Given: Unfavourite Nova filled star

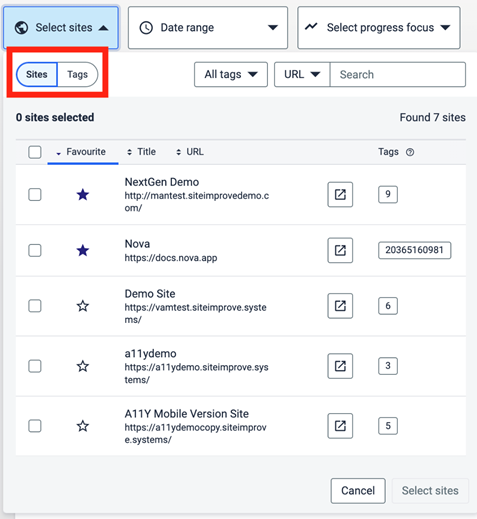Looking at the screenshot, I should tap(83, 250).
